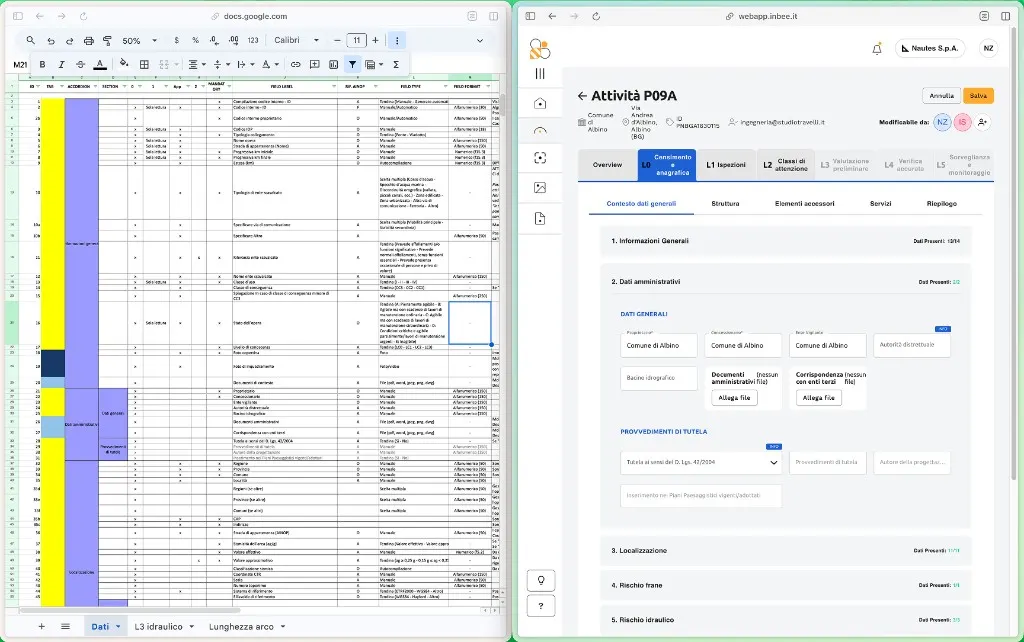The height and width of the screenshot is (642, 1024).
Task: Open the text color picker
Action: tap(100, 64)
